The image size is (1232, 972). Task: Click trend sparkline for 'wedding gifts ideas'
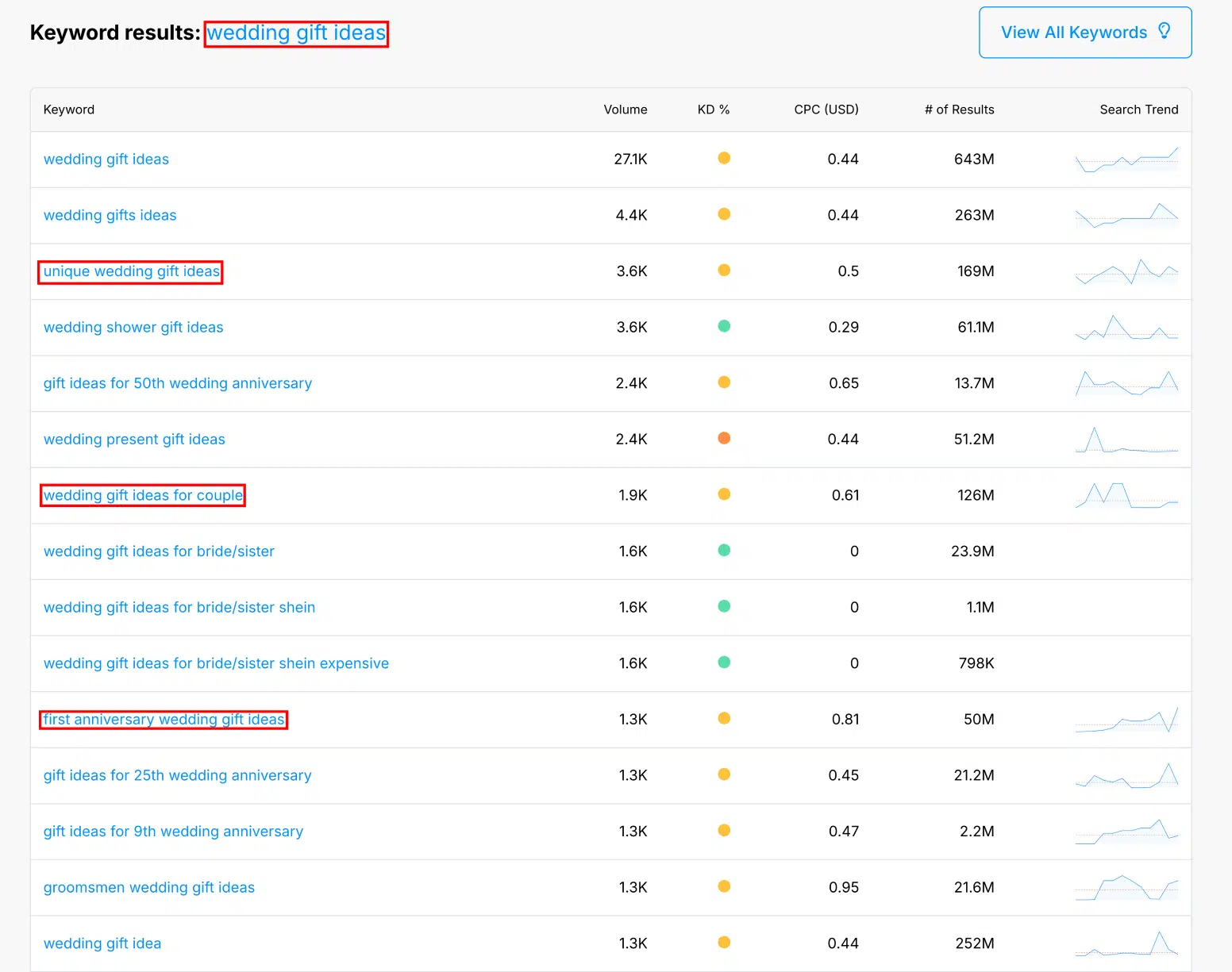pos(1127,215)
